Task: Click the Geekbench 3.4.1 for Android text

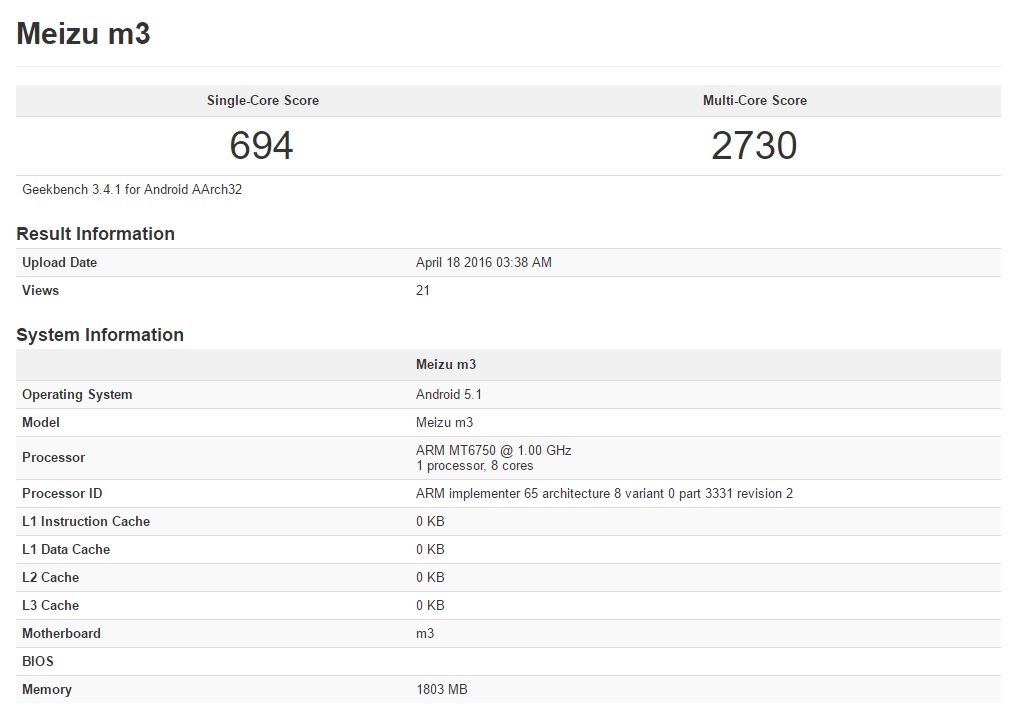Action: pos(132,189)
